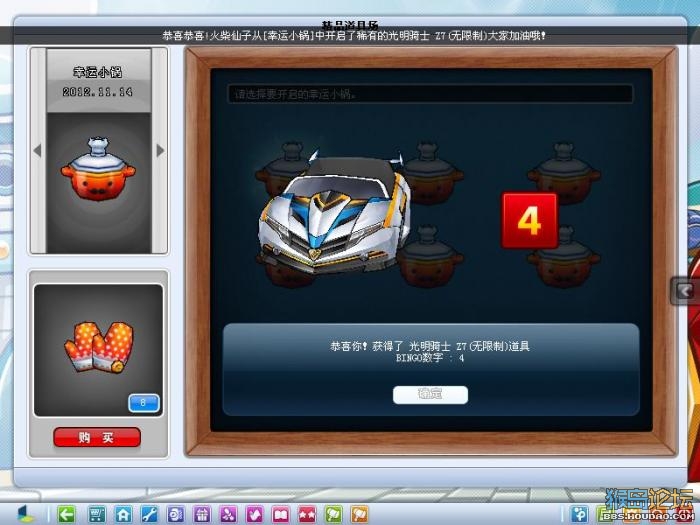700x525 pixels.
Task: Pick the top-middle dimmed pot
Action: point(431,173)
